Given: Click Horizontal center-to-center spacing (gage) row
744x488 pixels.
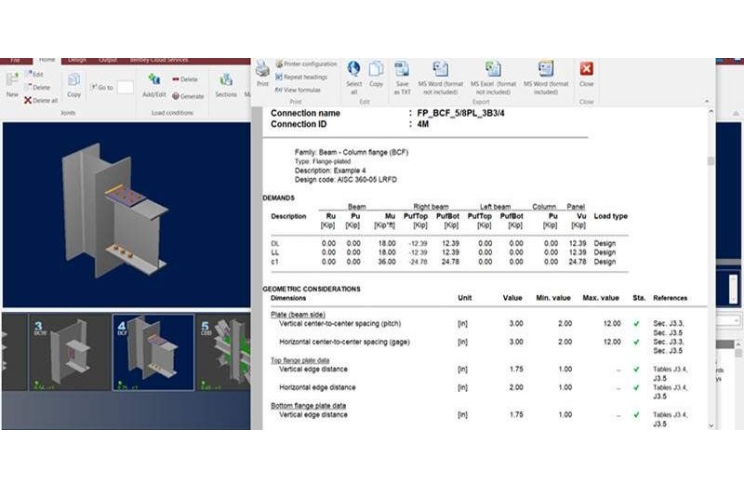Looking at the screenshot, I should tap(484, 342).
